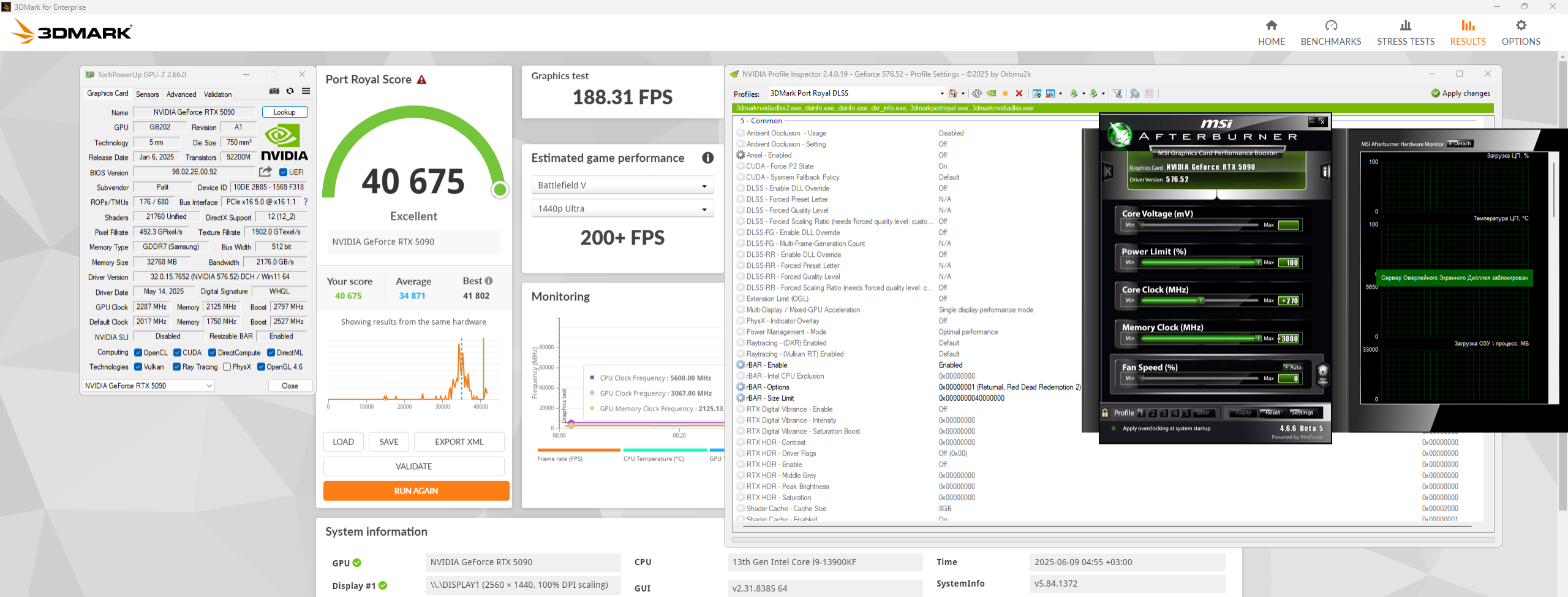Click the RUN AGAIN button
The width and height of the screenshot is (1568, 597).
(417, 491)
